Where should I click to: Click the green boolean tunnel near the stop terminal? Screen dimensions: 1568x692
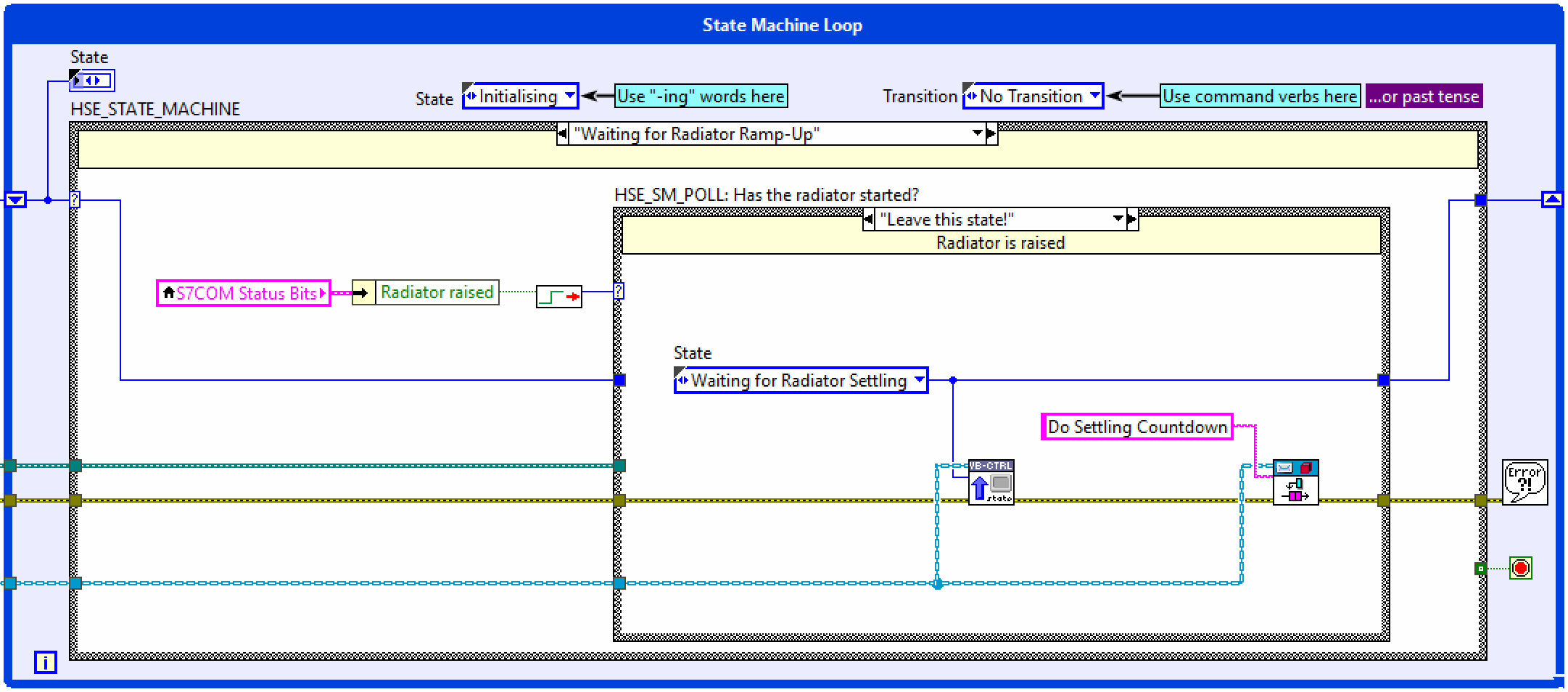(x=1479, y=568)
